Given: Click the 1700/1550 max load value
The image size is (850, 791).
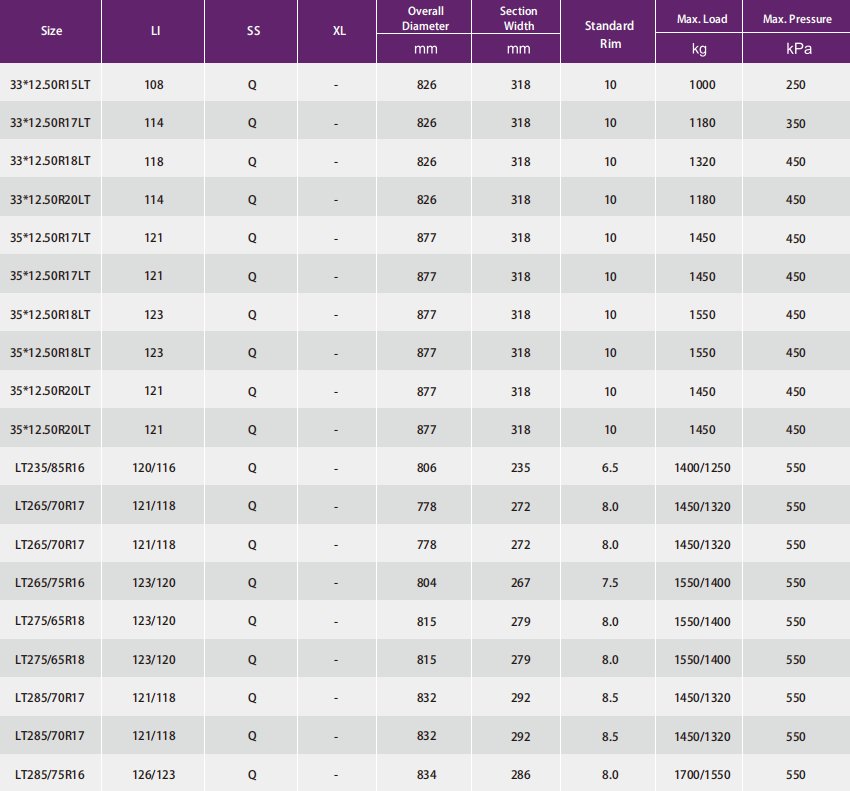Looking at the screenshot, I should [703, 774].
